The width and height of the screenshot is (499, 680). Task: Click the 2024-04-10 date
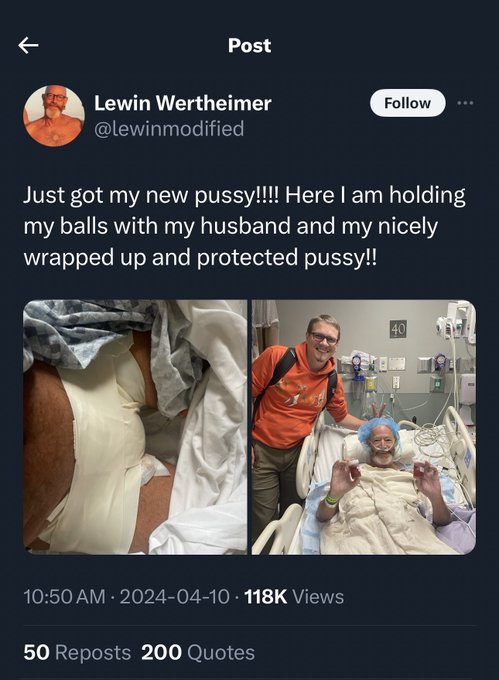pos(174,597)
